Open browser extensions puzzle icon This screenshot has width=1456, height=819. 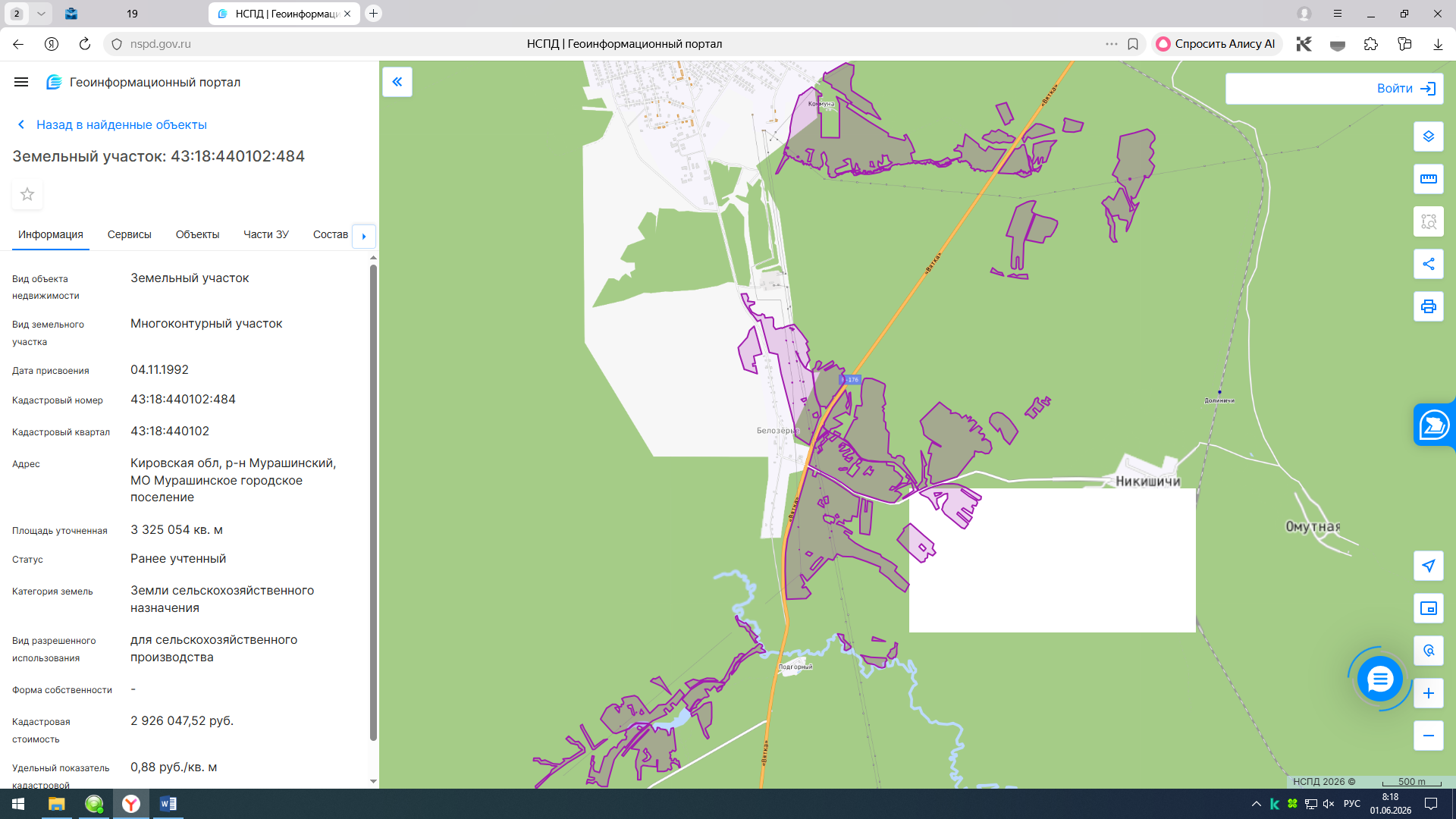coord(1370,44)
